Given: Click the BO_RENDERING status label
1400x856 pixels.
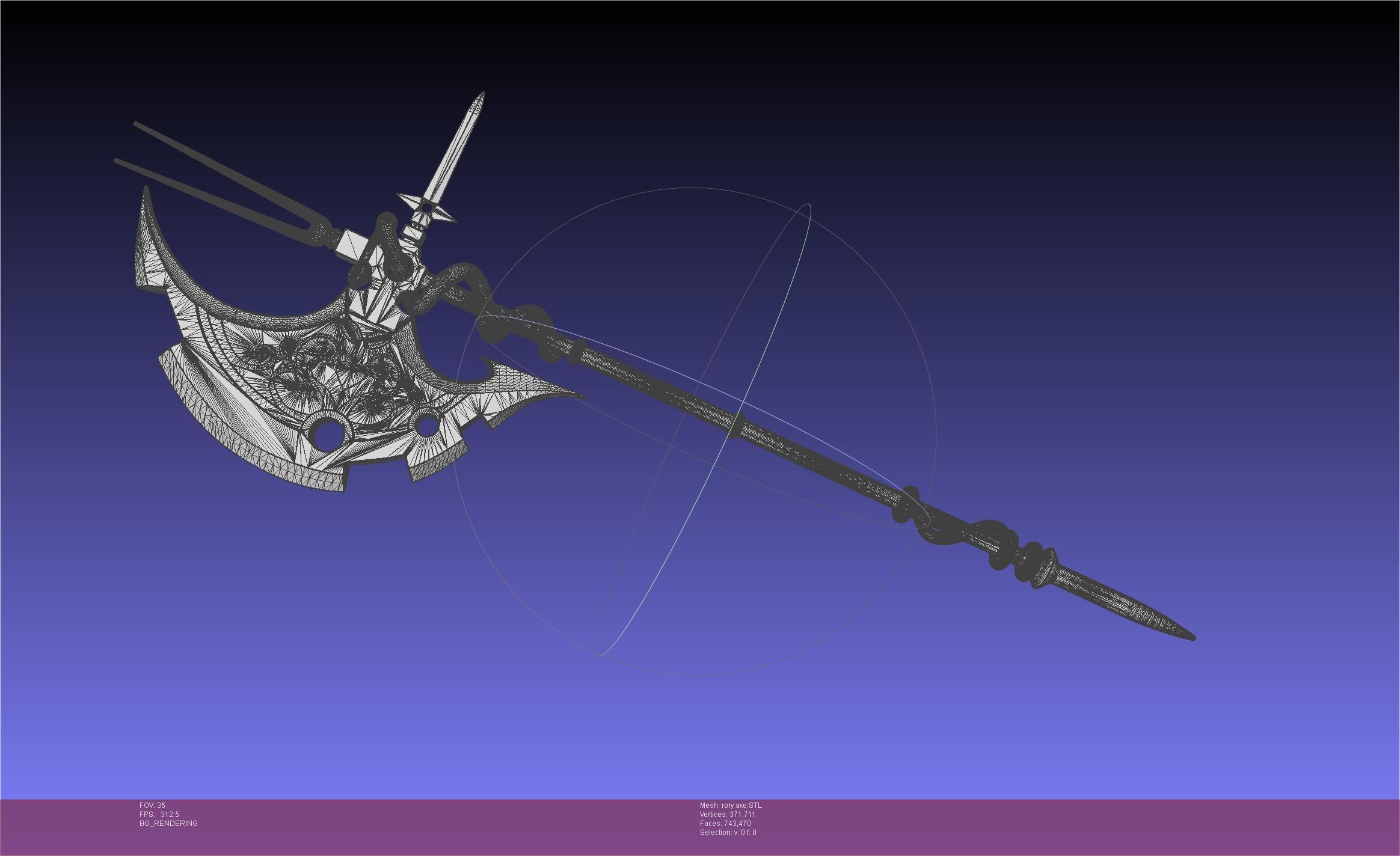Looking at the screenshot, I should point(168,824).
